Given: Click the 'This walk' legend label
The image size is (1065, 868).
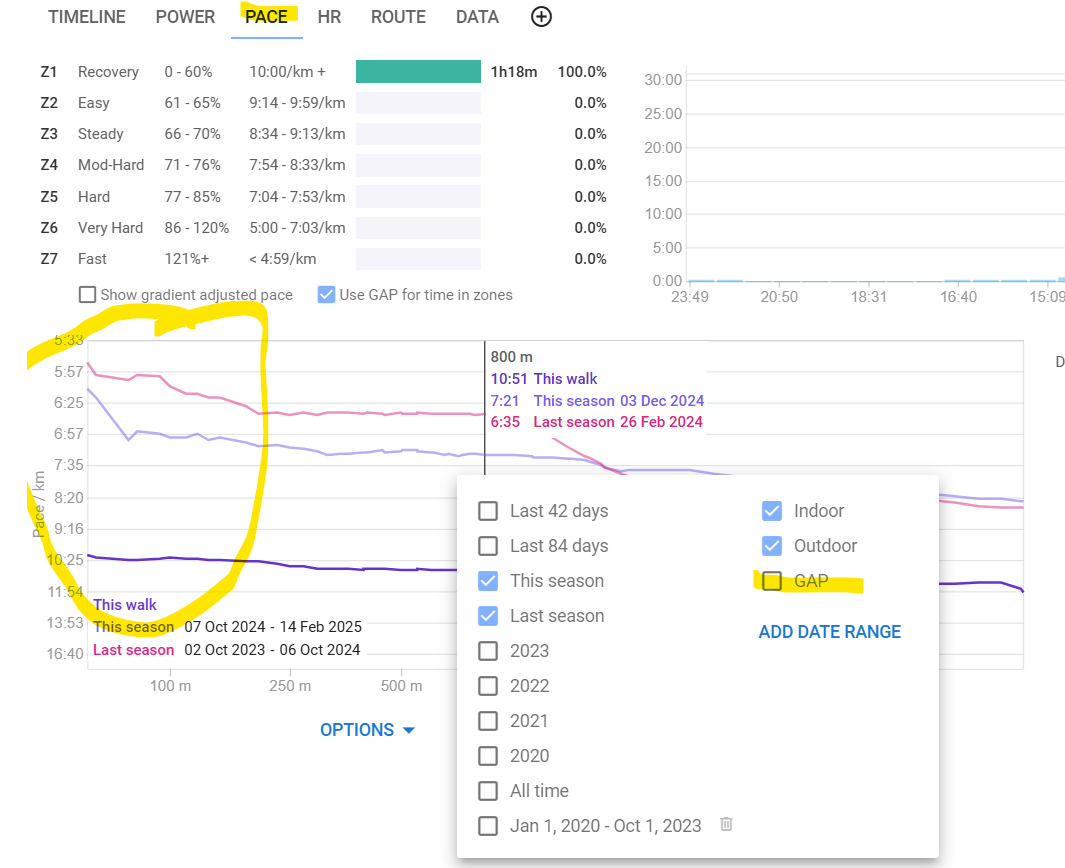Looking at the screenshot, I should click(x=125, y=604).
